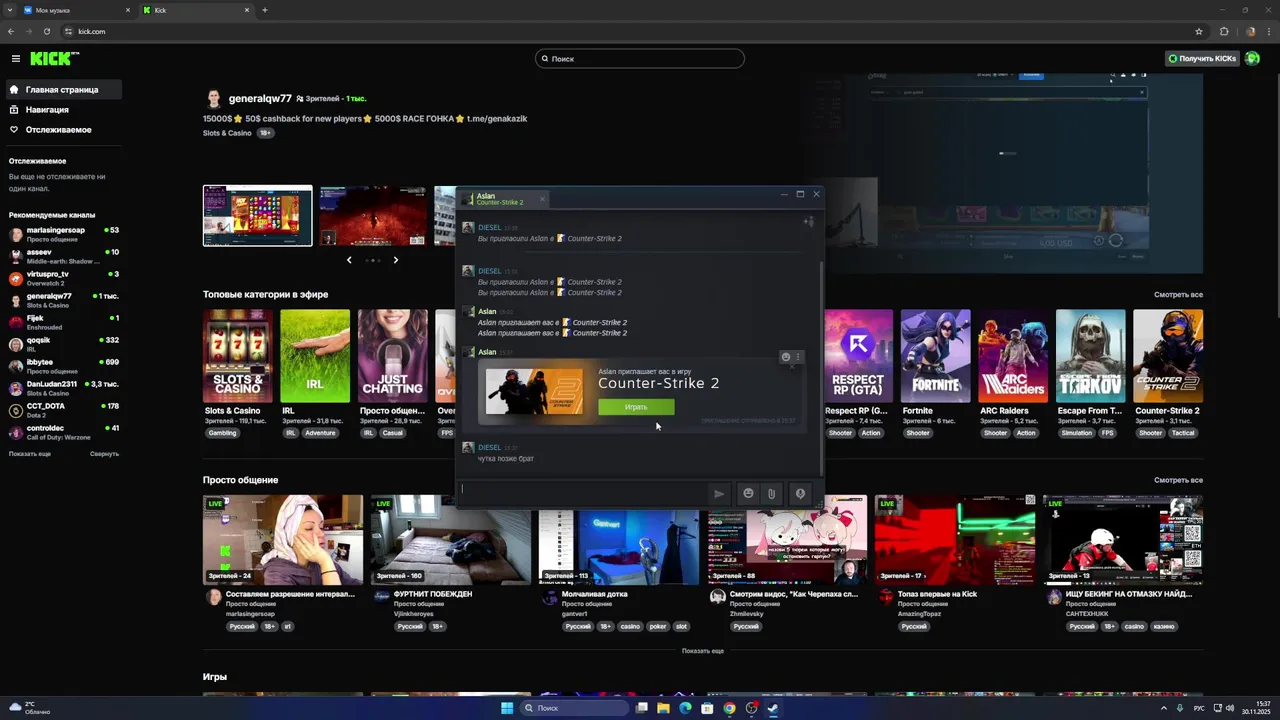Image resolution: width=1280 pixels, height=720 pixels.
Task: Open Отслеживаемое in the sidebar
Action: [x=64, y=130]
